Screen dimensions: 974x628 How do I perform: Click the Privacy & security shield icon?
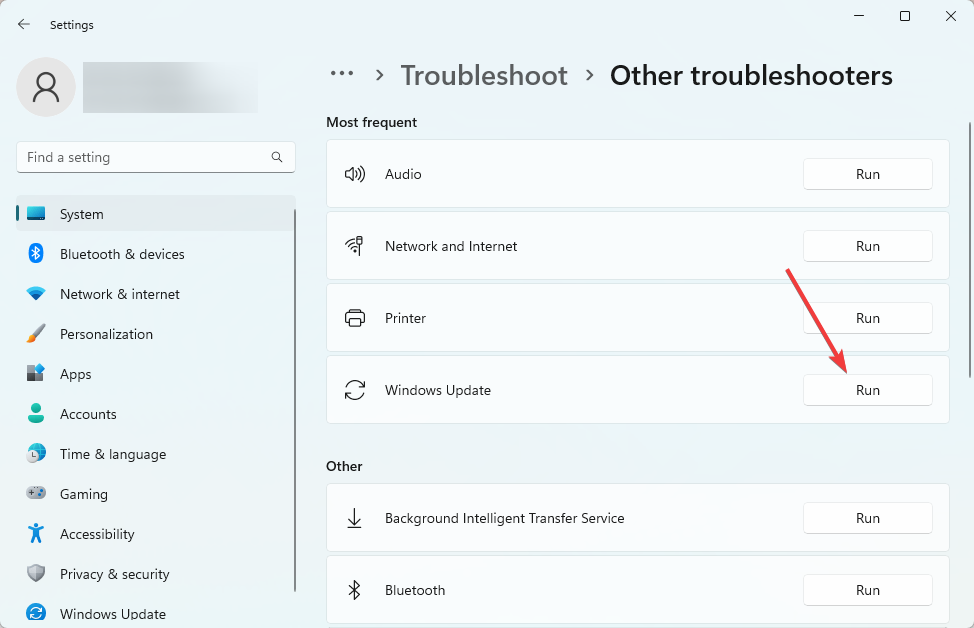coord(36,573)
